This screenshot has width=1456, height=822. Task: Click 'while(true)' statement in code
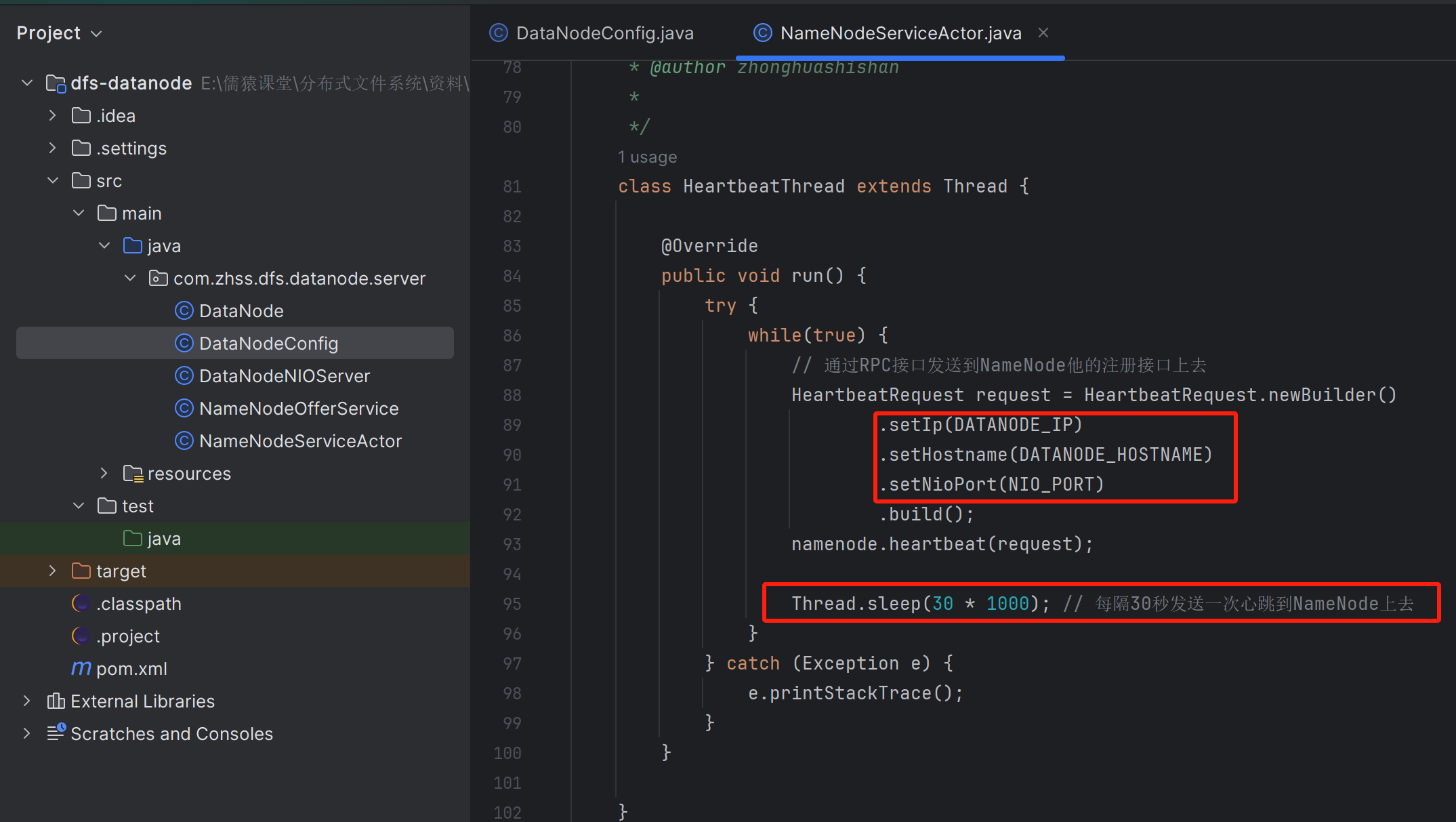807,335
